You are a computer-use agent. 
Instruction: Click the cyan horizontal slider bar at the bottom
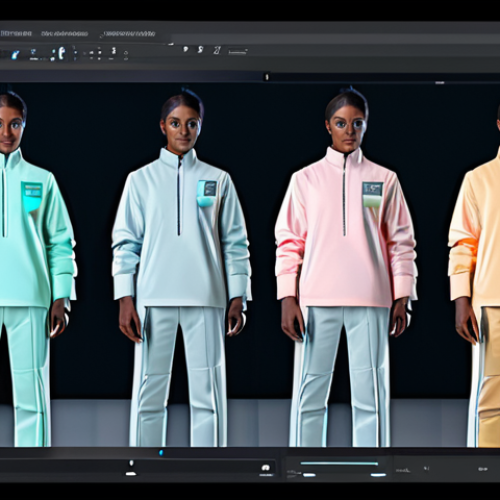tap(339, 463)
